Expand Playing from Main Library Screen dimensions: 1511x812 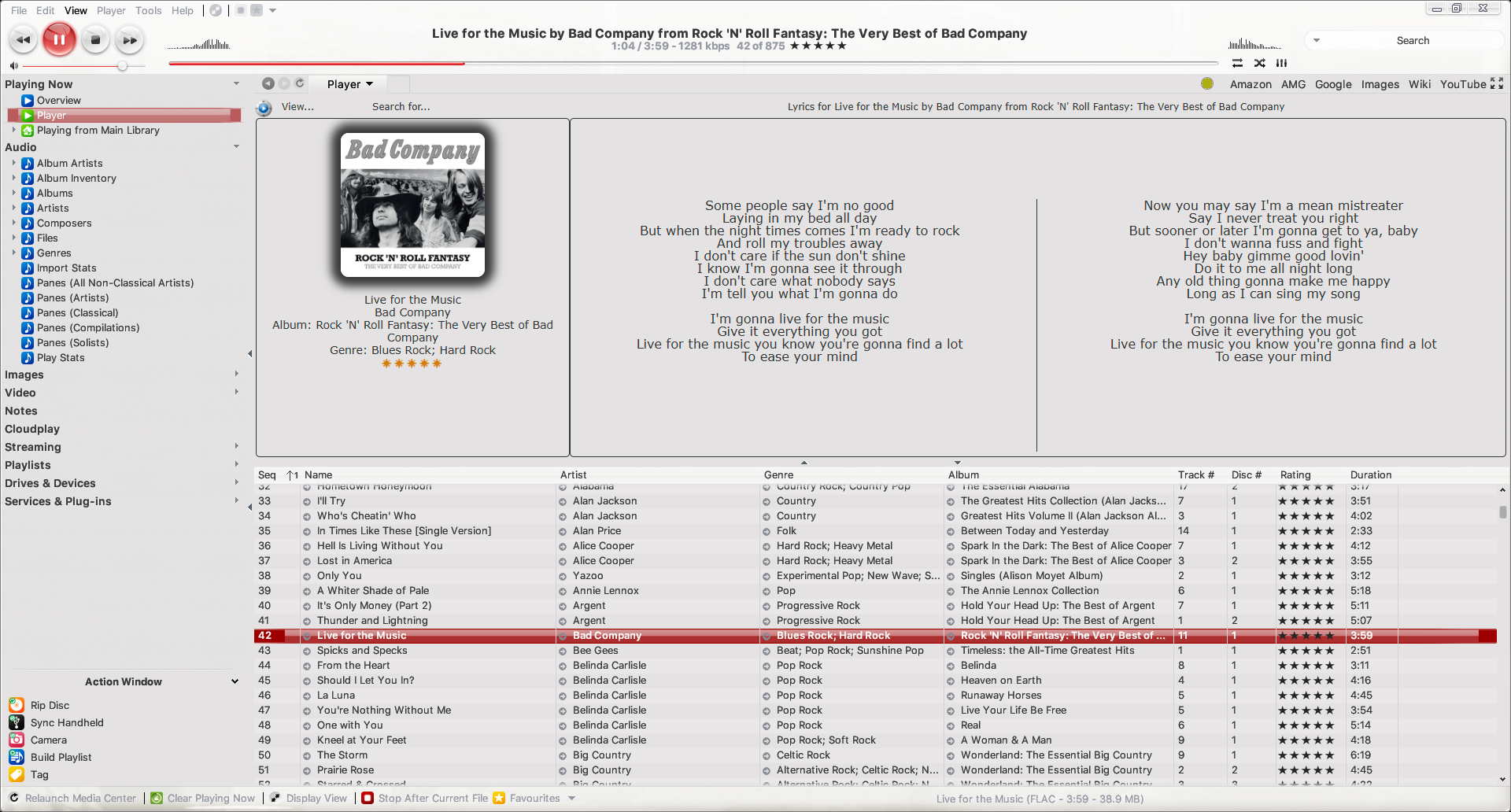click(x=13, y=130)
